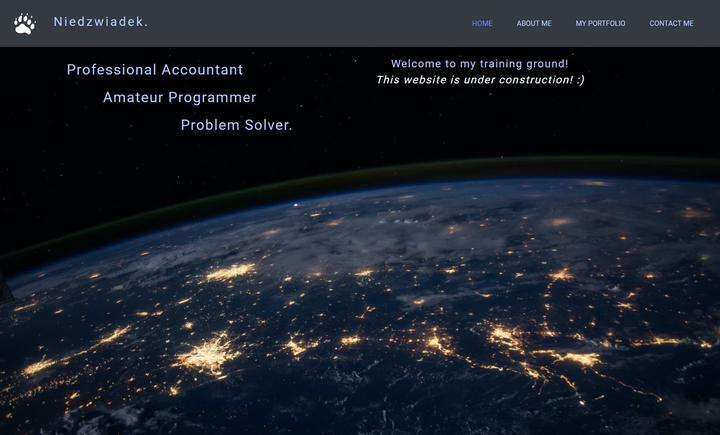This screenshot has height=435, width=720.
Task: Click the smiley at end of construction notice
Action: 580,80
